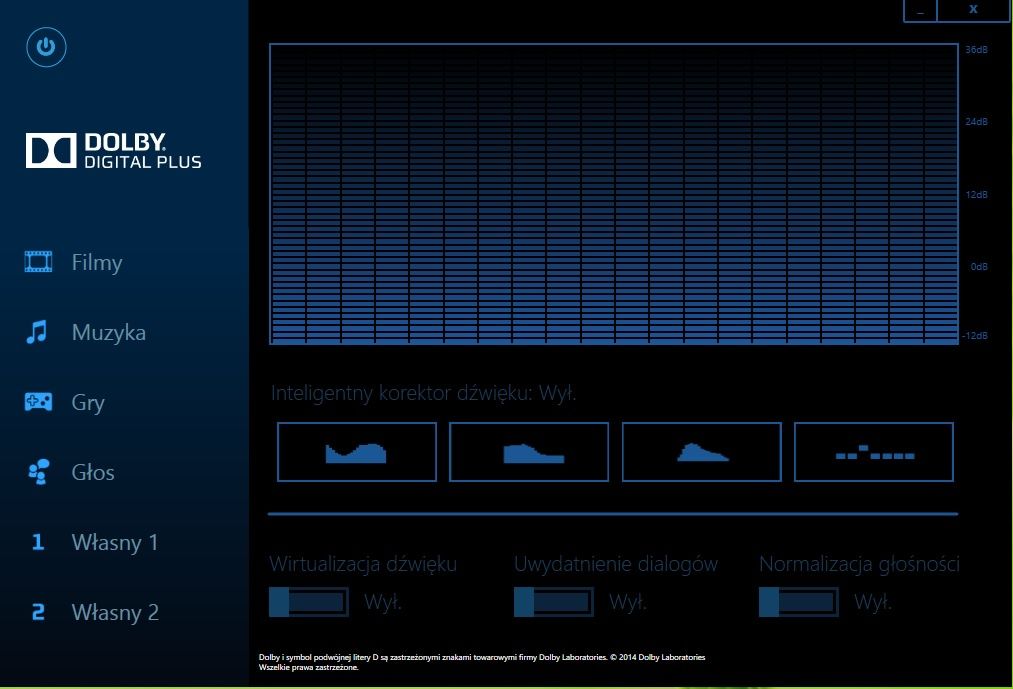Click the 36dB scale label

pos(976,50)
